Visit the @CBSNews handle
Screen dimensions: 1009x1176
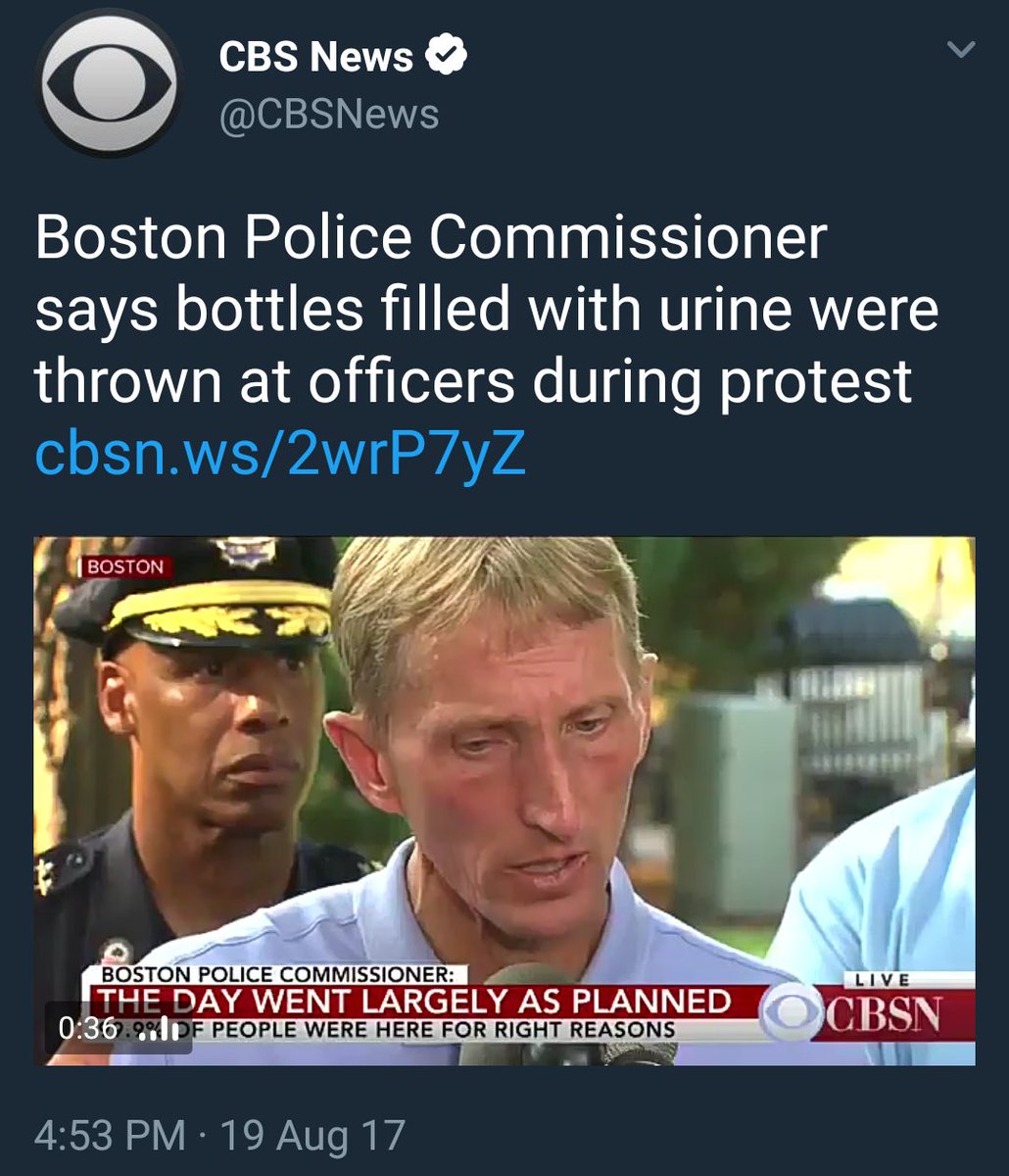click(329, 115)
